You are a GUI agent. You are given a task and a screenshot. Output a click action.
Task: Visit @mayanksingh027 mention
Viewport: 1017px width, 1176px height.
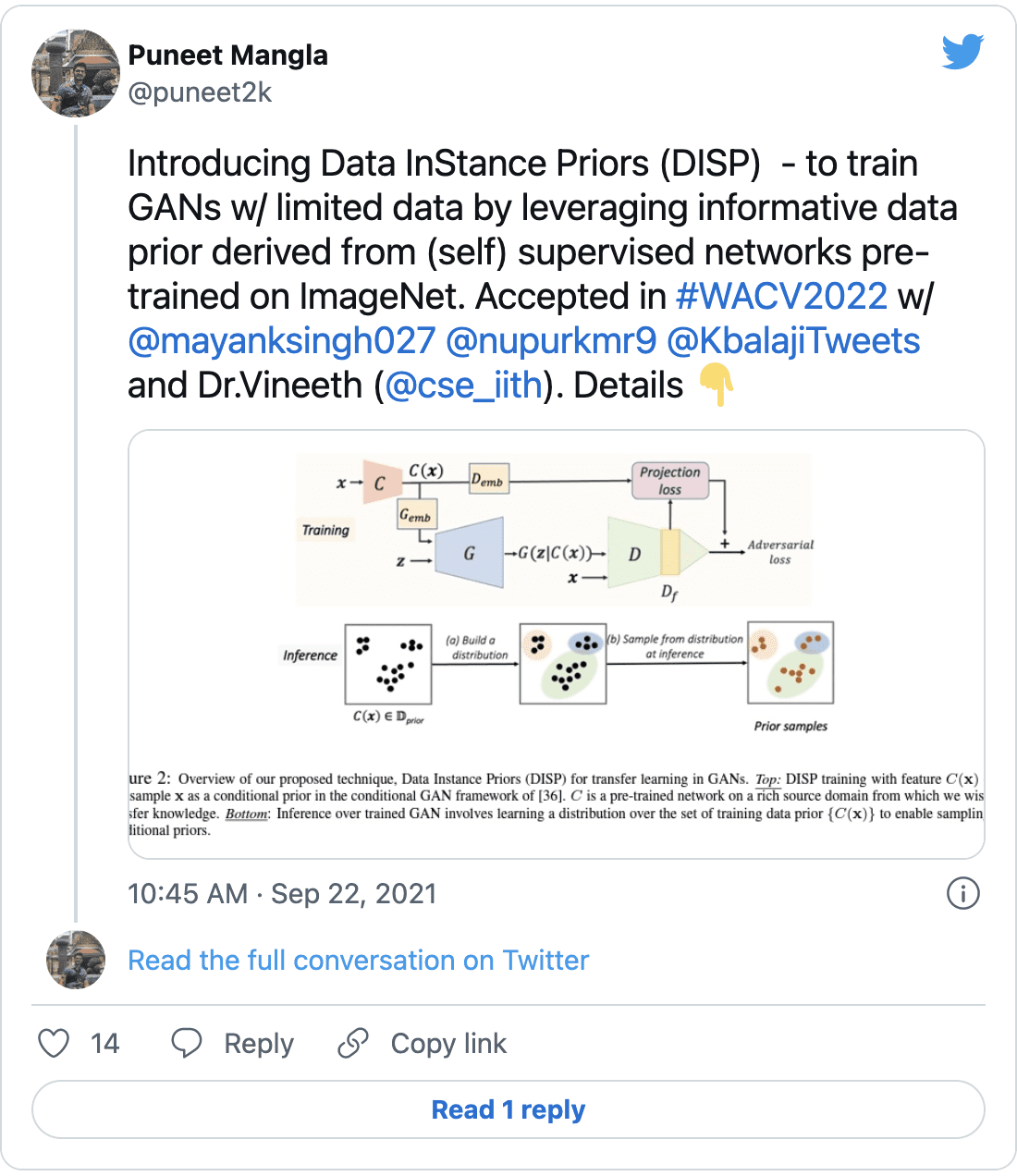coord(282,341)
